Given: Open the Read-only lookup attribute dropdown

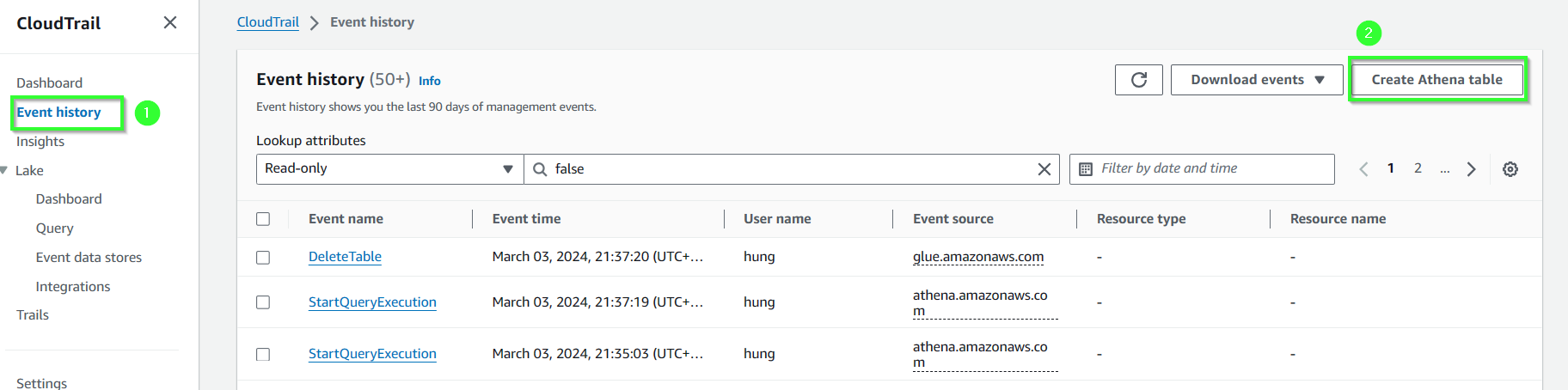Looking at the screenshot, I should (x=389, y=169).
